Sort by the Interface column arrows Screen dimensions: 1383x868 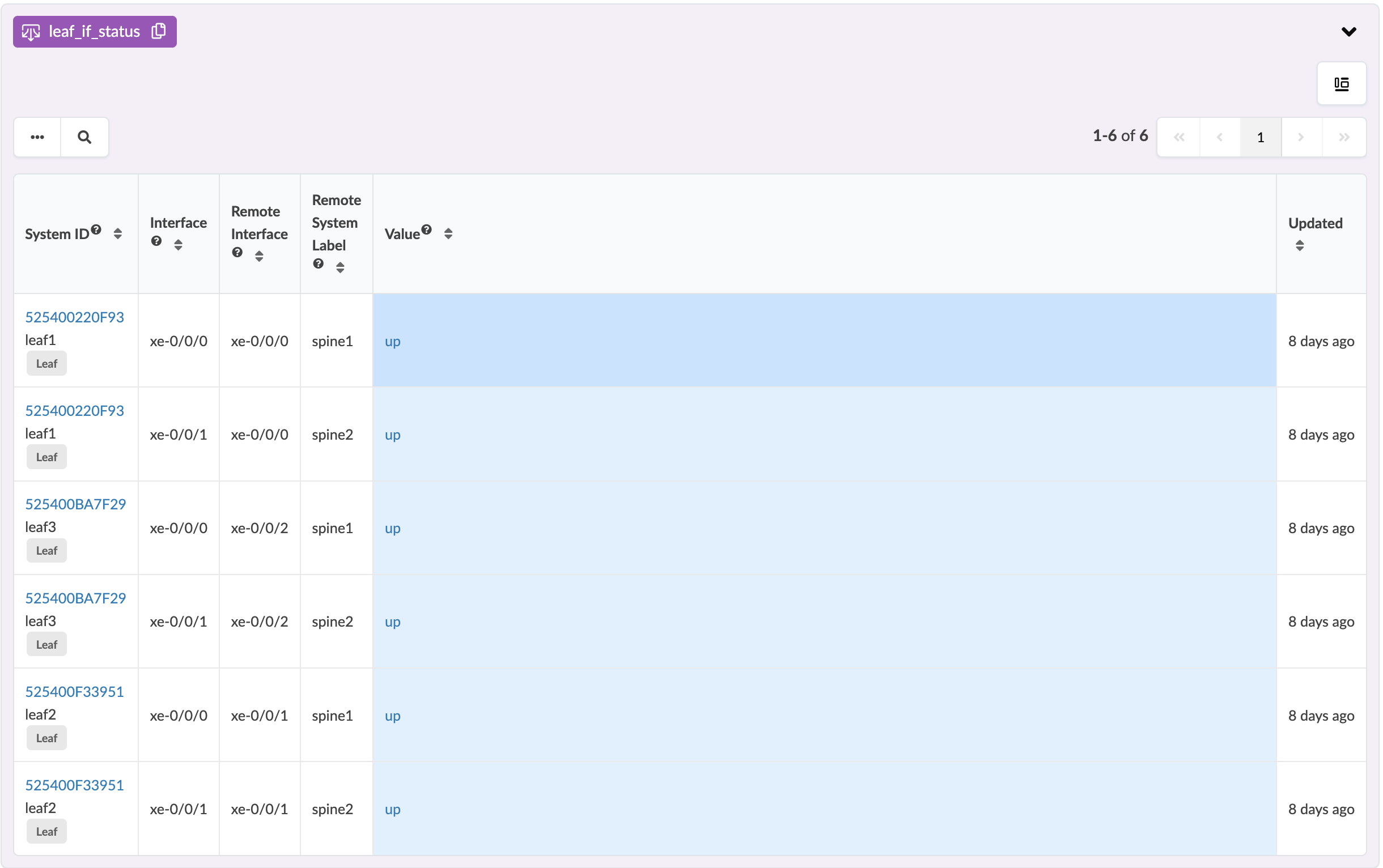click(x=178, y=245)
